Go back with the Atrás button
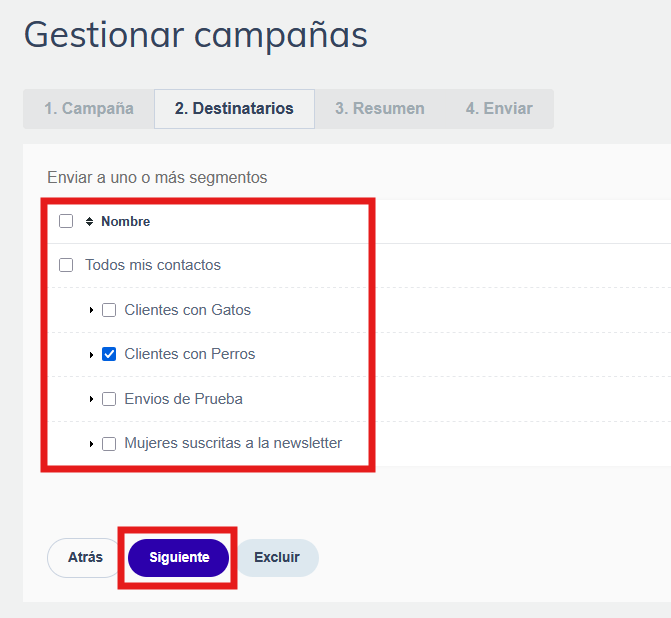The height and width of the screenshot is (618, 671). click(x=85, y=558)
